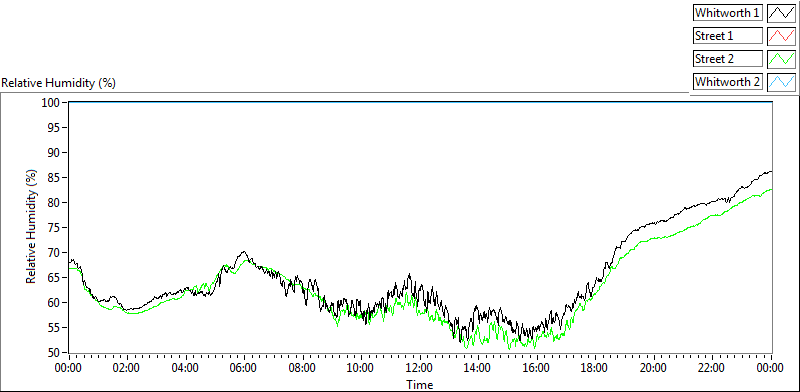This screenshot has width=800, height=392.
Task: Click the vertical Relative Humidity (%) axis label
Action: coord(32,227)
